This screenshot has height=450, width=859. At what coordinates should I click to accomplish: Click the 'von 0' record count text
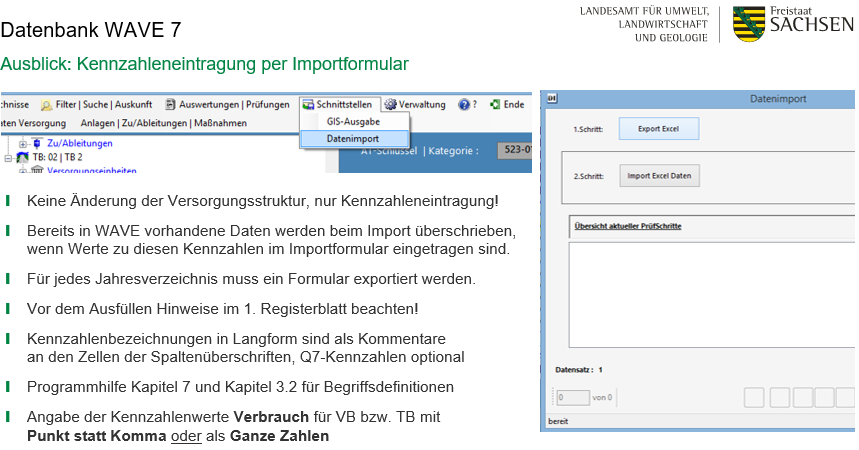pyautogui.click(x=602, y=397)
